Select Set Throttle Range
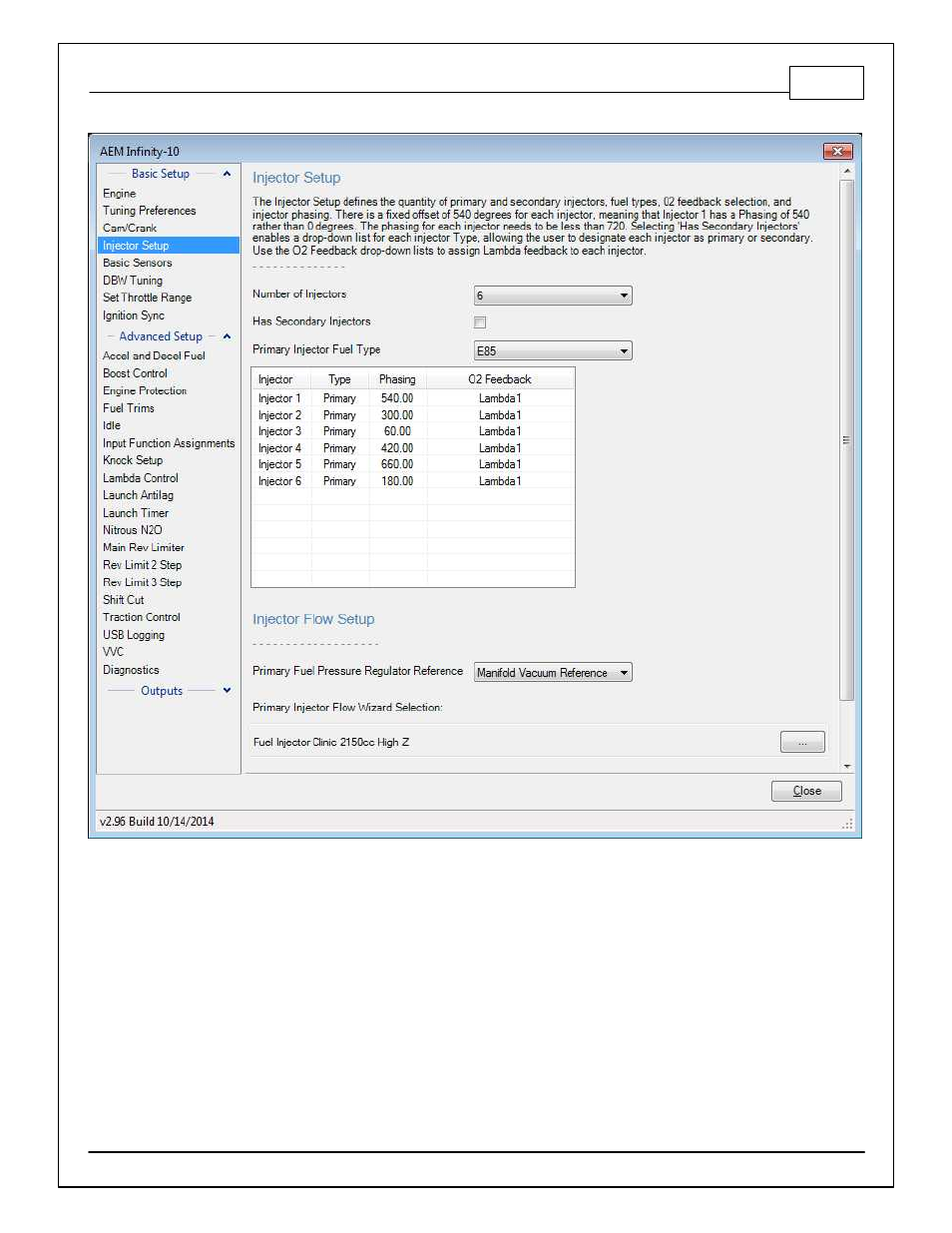 (x=148, y=298)
